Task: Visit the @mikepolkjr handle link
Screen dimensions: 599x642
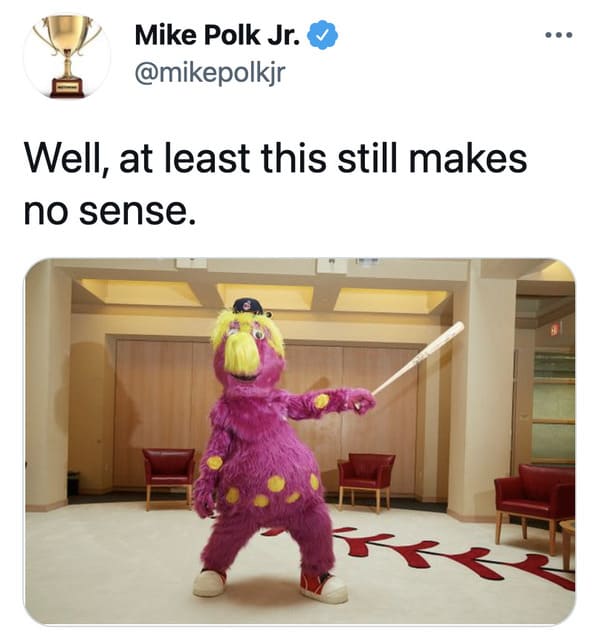Action: click(210, 73)
